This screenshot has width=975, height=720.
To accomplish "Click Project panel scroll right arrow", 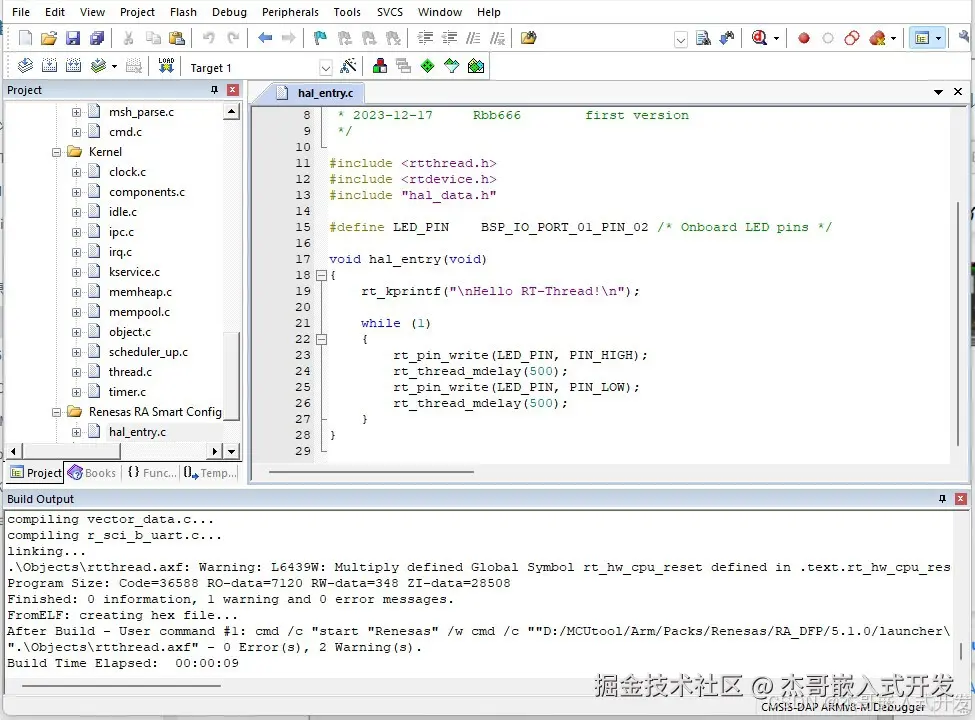I will (x=215, y=451).
